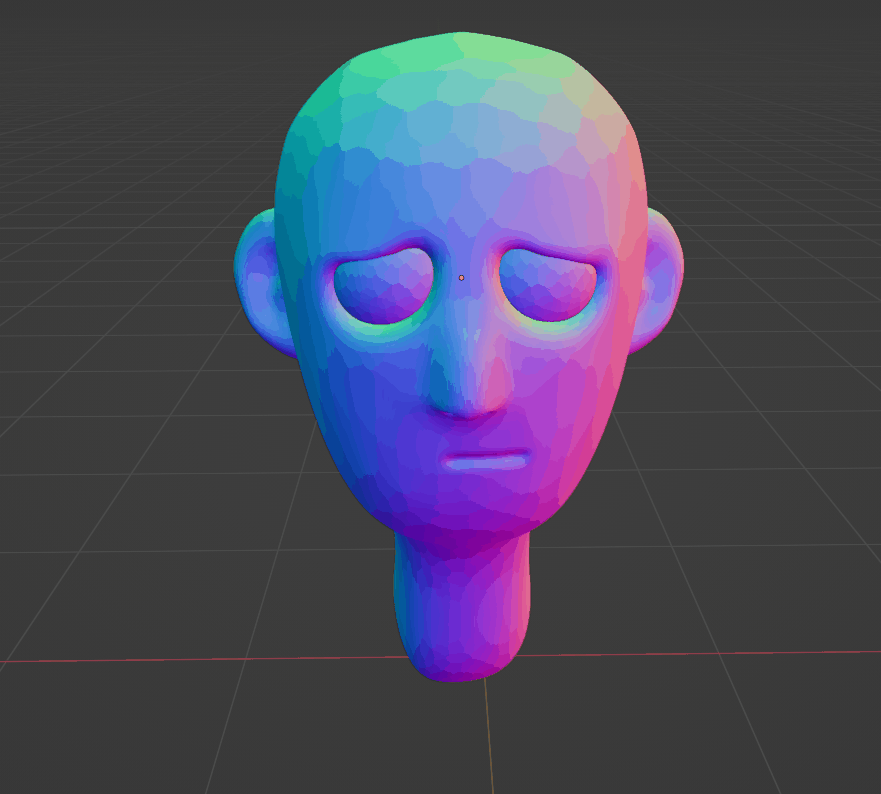
Task: Click the orange origin dot between the eyes
Action: [461, 278]
